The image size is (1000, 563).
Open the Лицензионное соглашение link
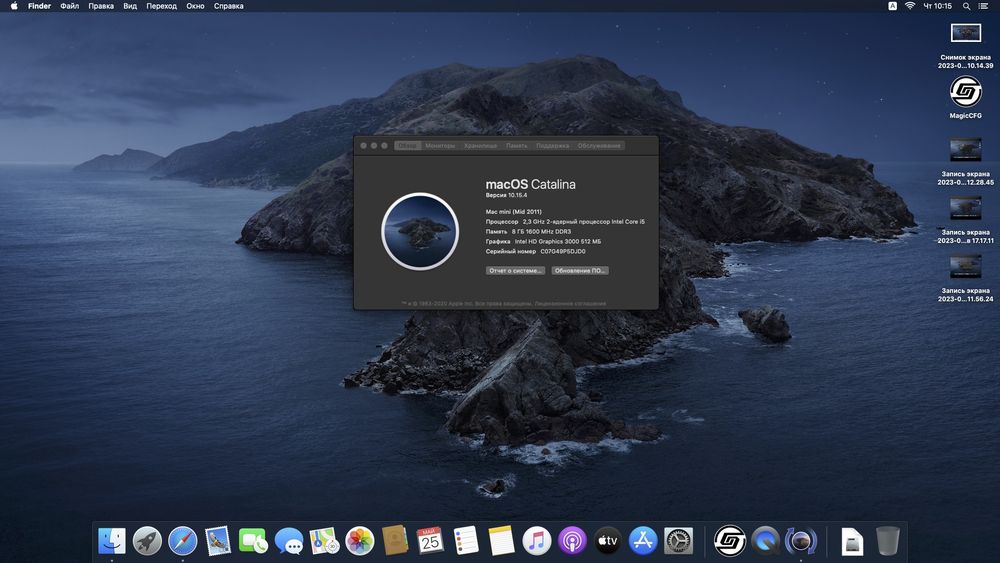coord(570,304)
